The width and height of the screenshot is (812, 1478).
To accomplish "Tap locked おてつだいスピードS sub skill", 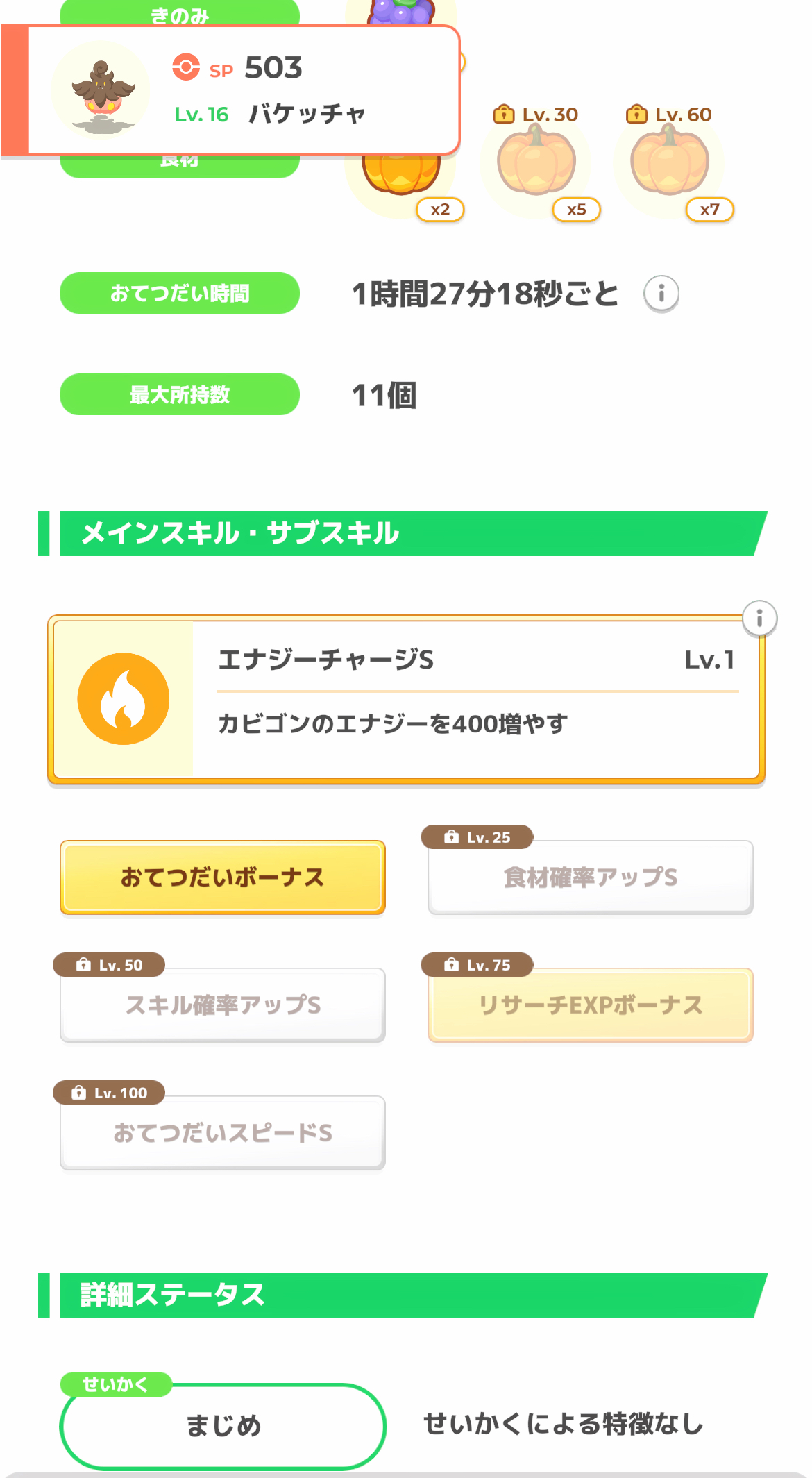I will tap(223, 1133).
